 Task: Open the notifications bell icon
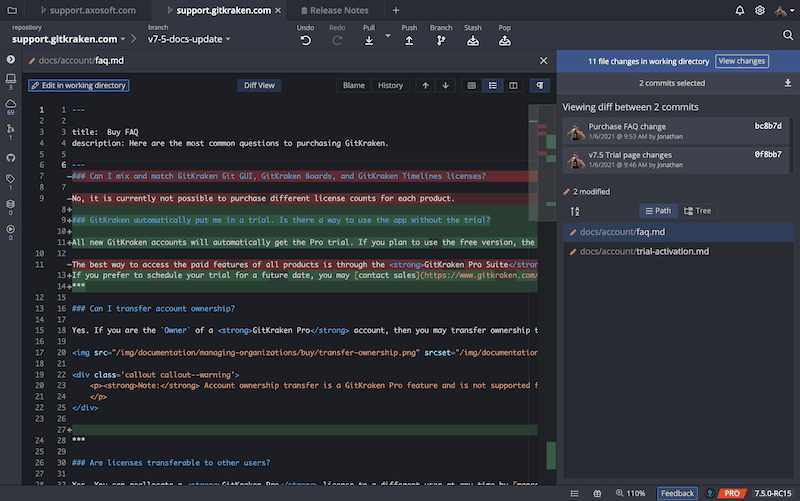tap(739, 10)
